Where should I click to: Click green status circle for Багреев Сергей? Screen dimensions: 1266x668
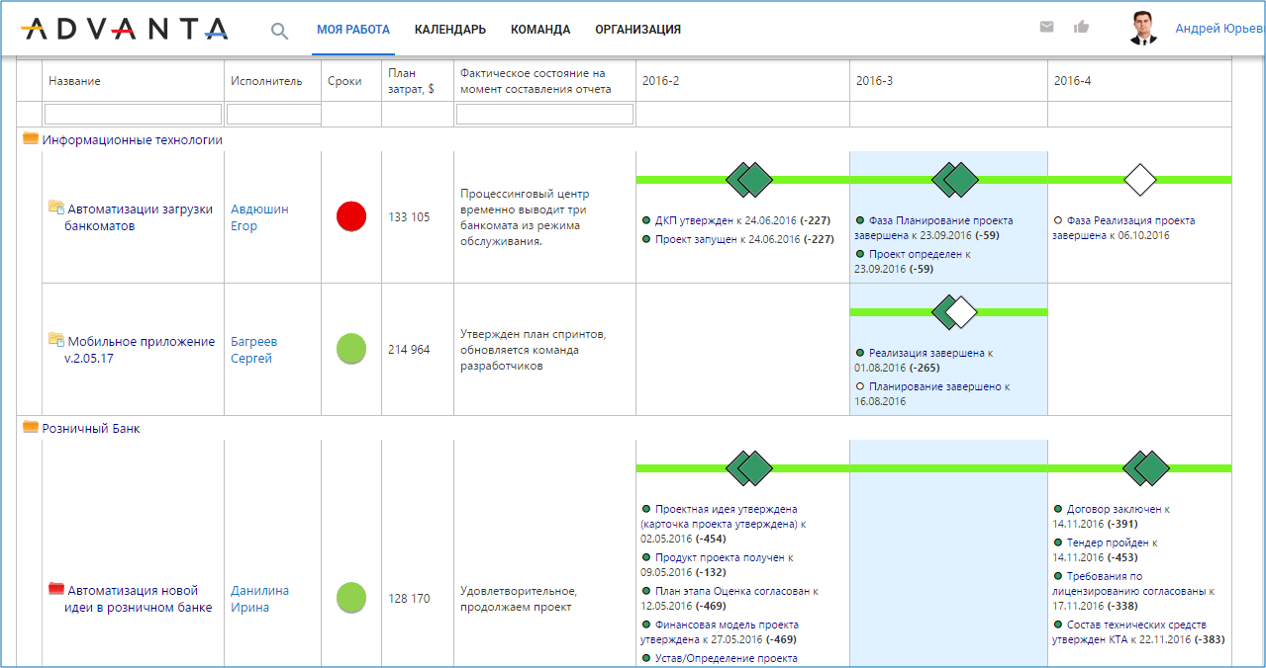pos(351,349)
